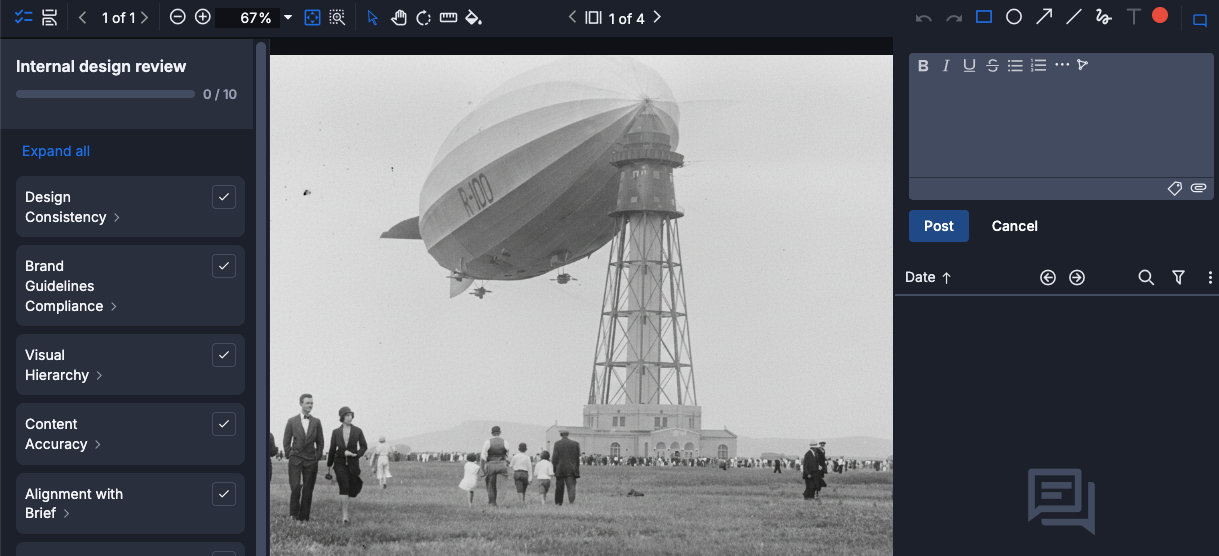Open the comment filter funnel icon

pyautogui.click(x=1178, y=277)
